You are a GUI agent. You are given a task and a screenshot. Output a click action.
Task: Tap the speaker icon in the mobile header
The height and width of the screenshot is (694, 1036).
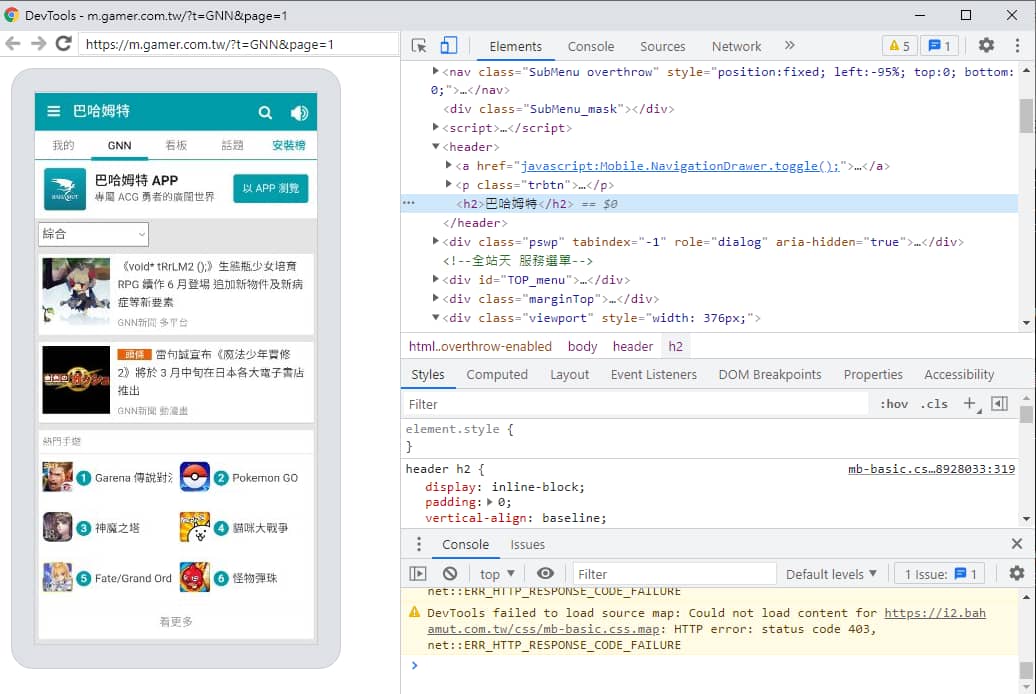click(x=299, y=112)
